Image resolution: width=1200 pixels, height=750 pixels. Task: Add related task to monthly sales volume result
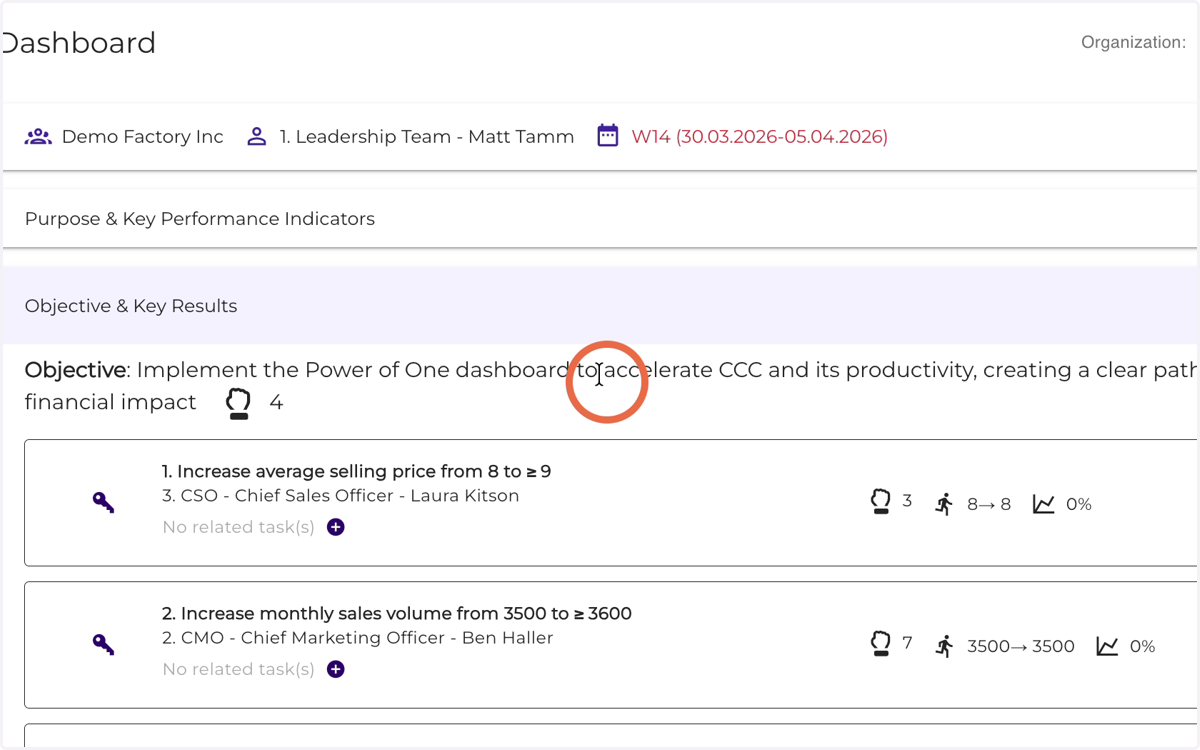tap(336, 669)
